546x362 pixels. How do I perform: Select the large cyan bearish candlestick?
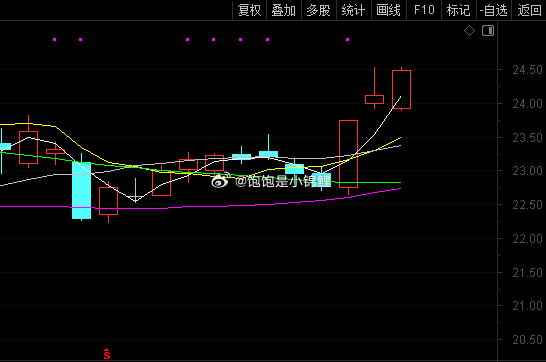[x=81, y=190]
